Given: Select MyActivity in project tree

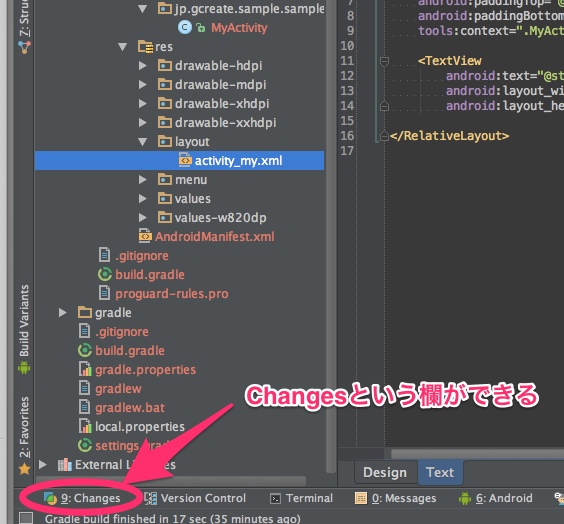Looking at the screenshot, I should click(239, 28).
